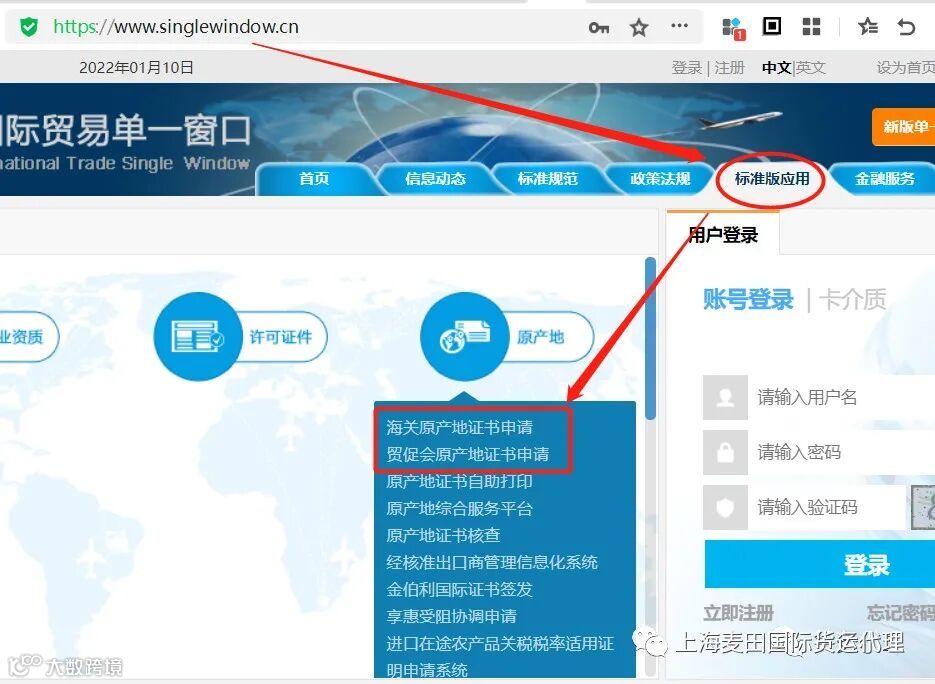Open the saved password key icon
935x684 pixels.
[599, 27]
